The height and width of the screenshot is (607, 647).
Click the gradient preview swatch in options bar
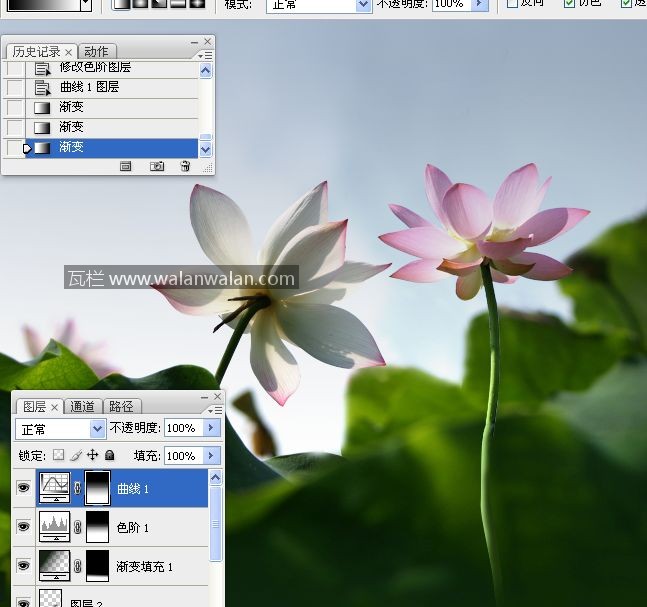(x=42, y=4)
